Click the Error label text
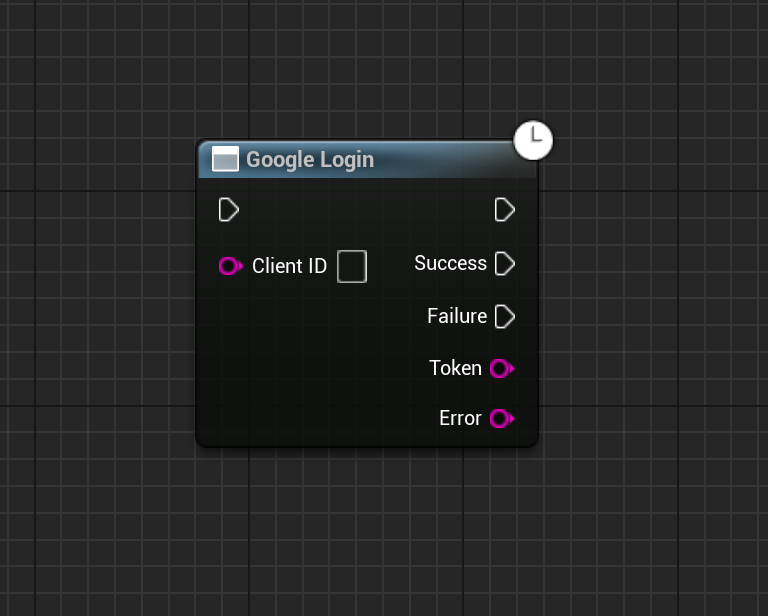The width and height of the screenshot is (768, 616). (460, 419)
